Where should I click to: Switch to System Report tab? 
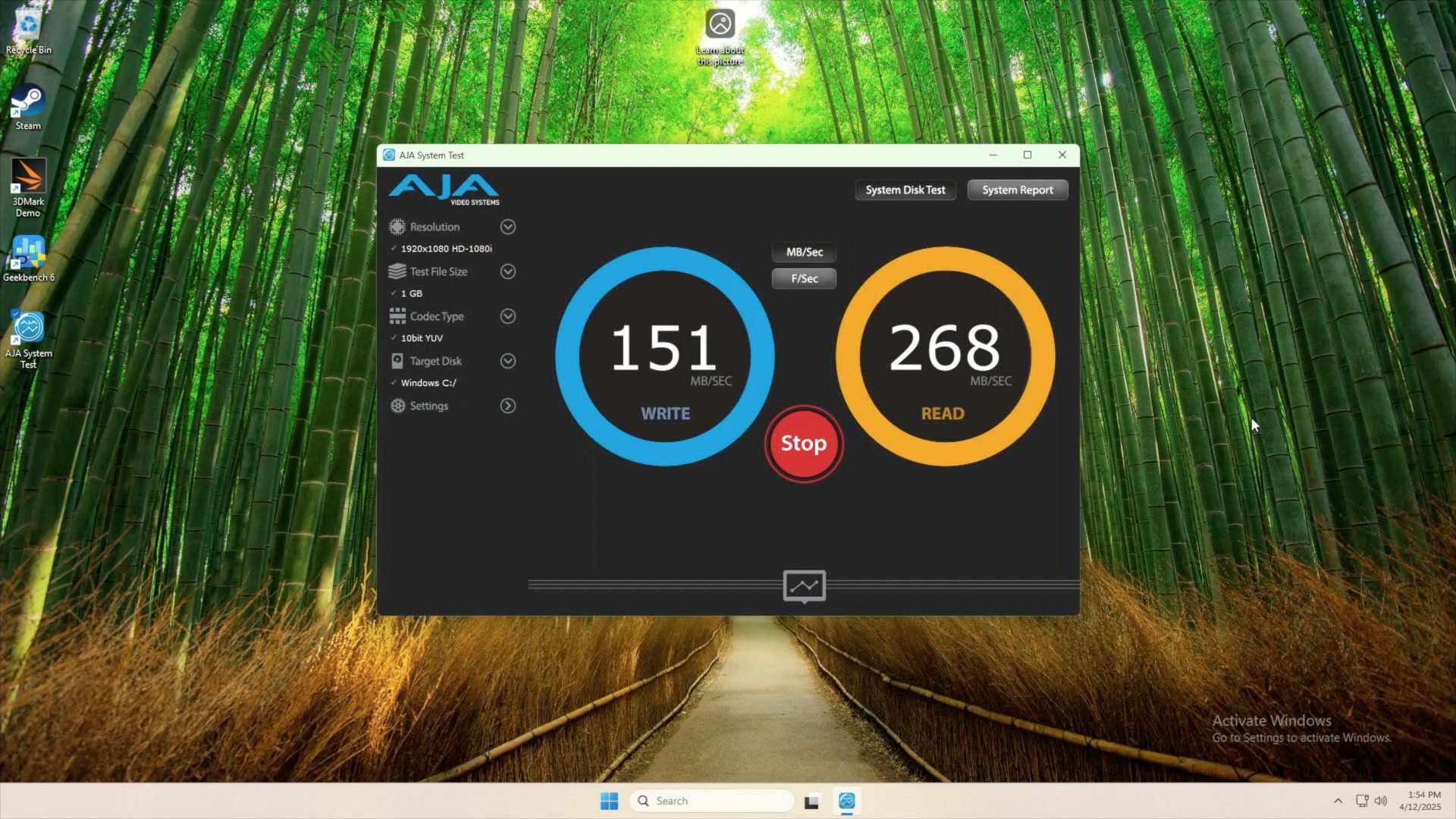(1017, 190)
